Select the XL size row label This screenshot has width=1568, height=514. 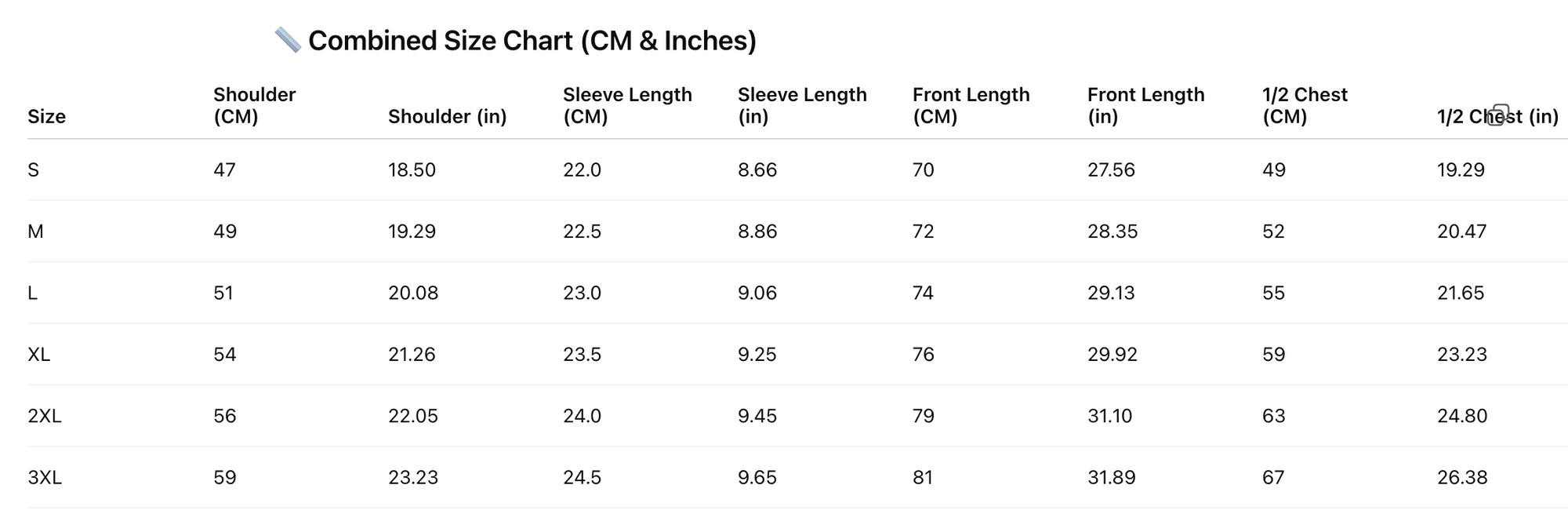coord(38,354)
